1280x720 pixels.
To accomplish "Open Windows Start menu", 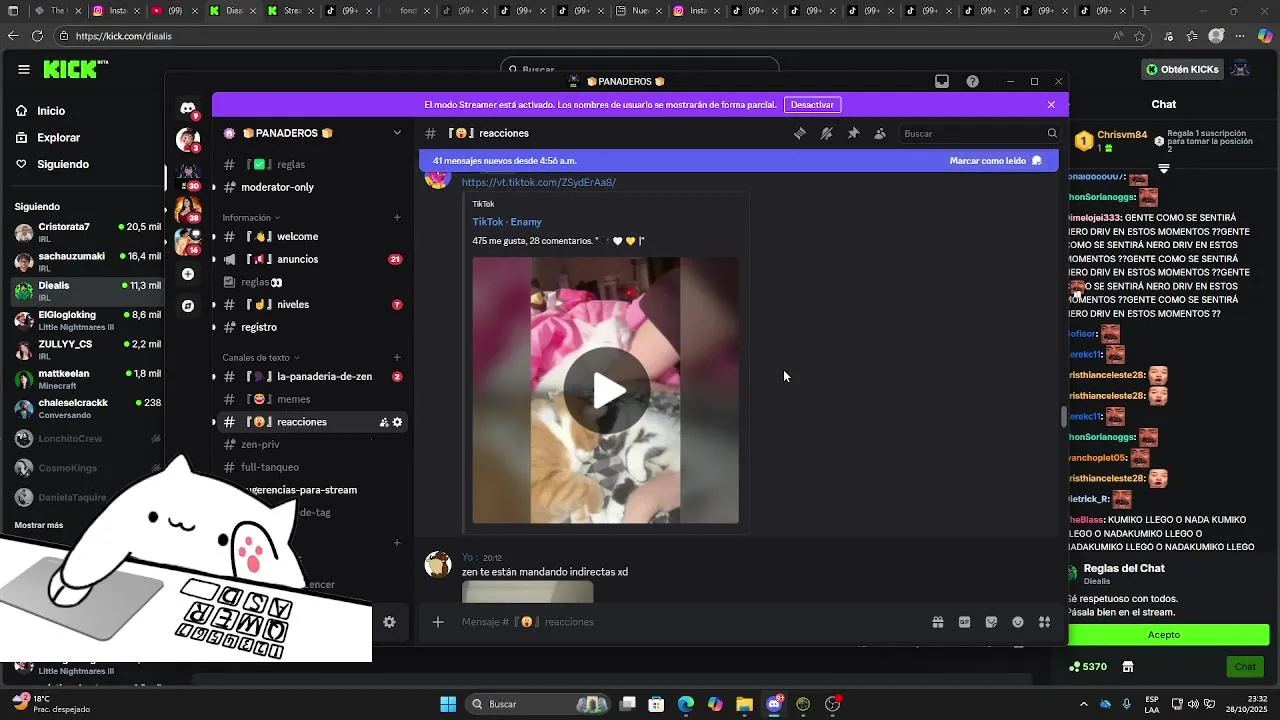I will point(448,704).
